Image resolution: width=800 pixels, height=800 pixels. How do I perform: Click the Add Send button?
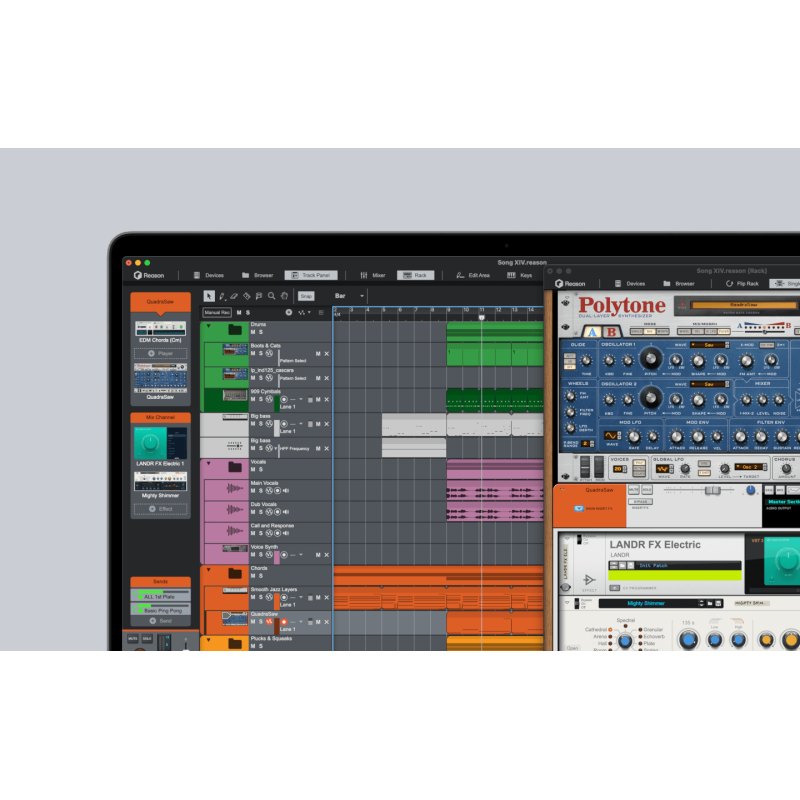click(160, 621)
